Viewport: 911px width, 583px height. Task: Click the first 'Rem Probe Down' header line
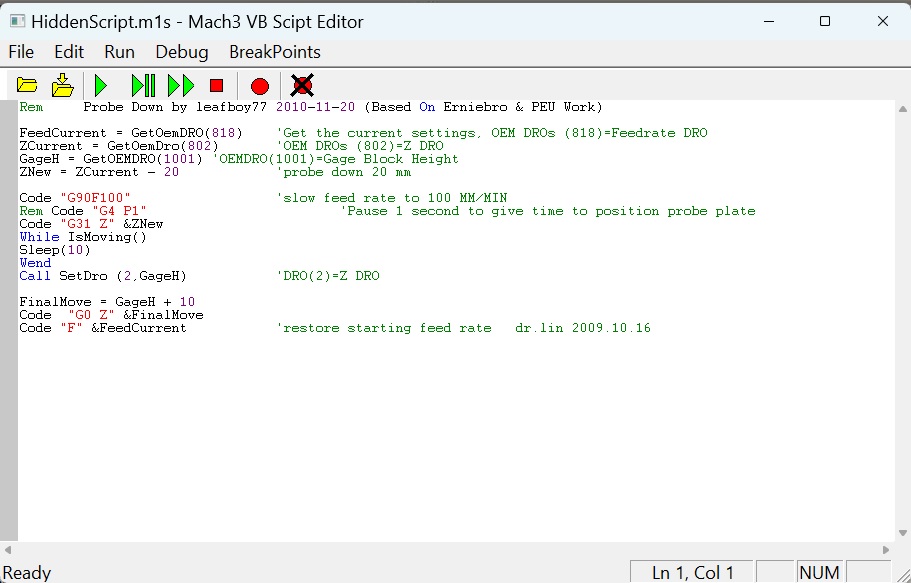click(x=311, y=107)
